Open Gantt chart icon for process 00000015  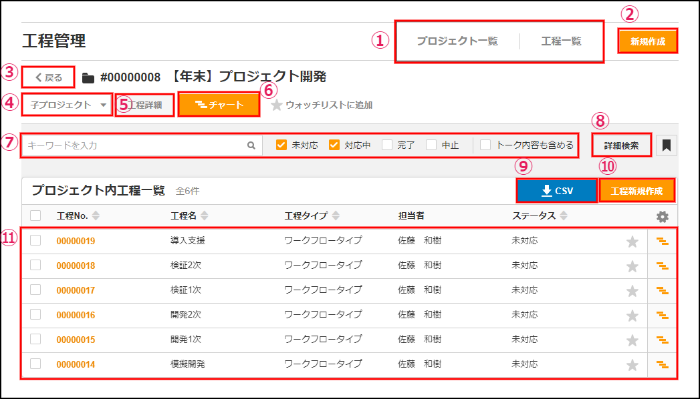[662, 340]
